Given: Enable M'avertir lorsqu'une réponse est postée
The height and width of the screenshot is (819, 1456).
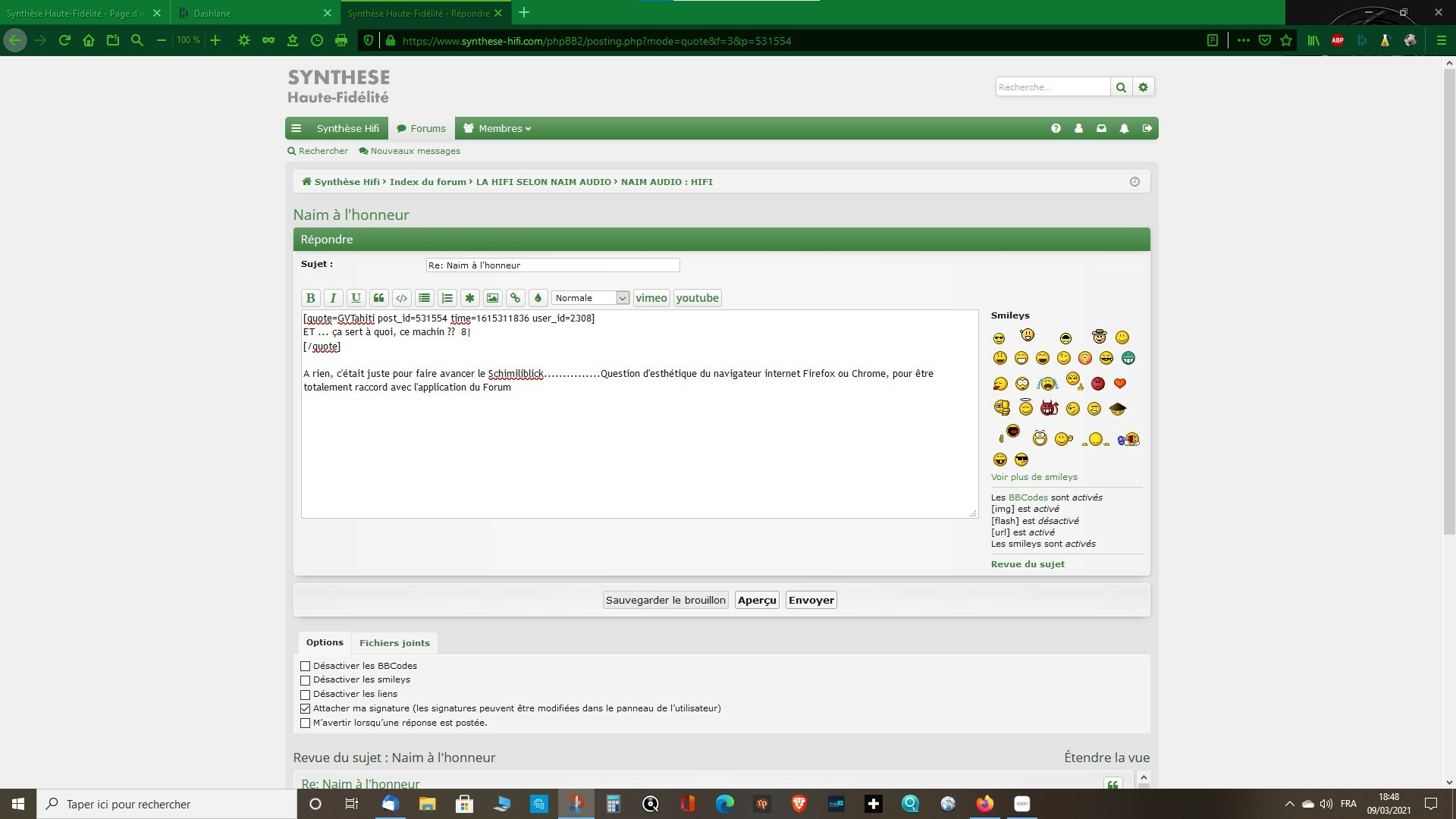Looking at the screenshot, I should (306, 723).
